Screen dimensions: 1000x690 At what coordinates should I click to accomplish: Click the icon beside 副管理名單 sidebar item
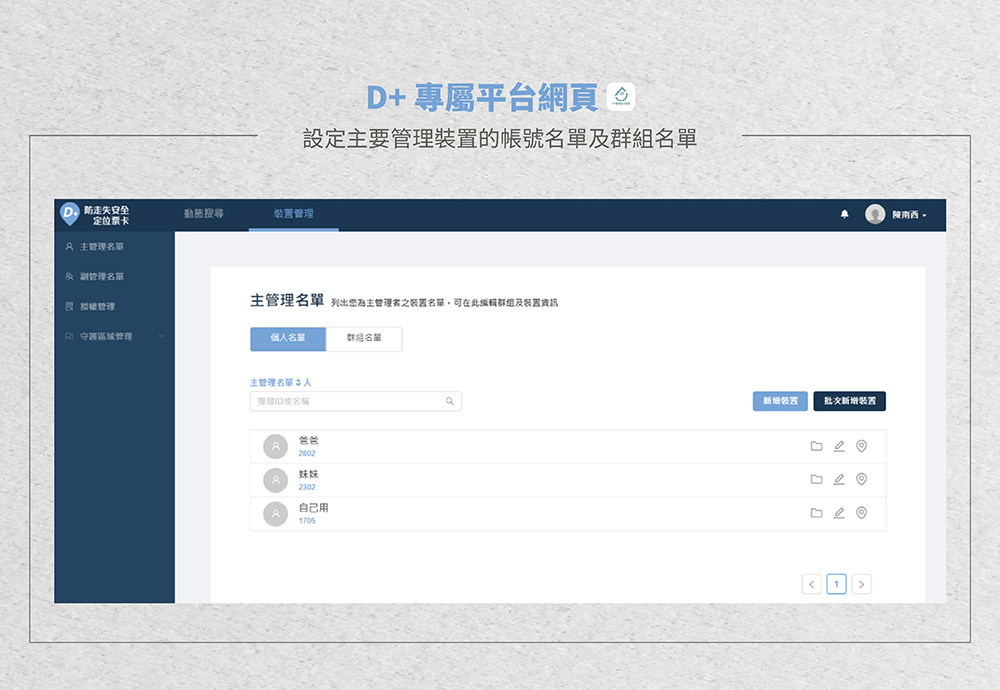[x=69, y=277]
